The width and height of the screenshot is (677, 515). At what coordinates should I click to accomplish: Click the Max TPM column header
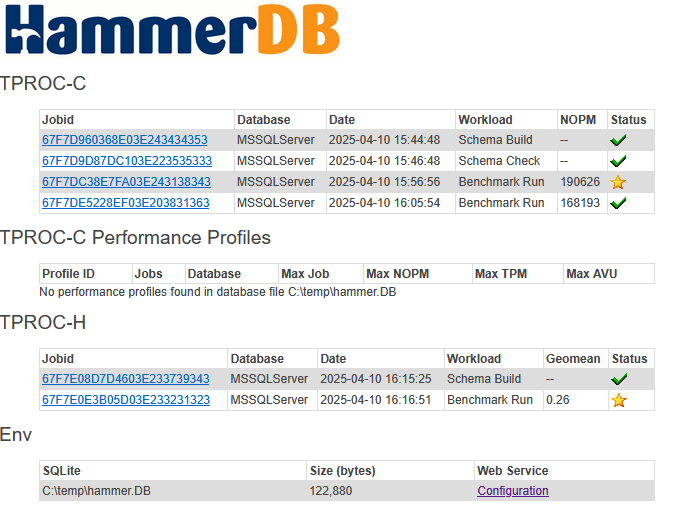click(x=501, y=274)
